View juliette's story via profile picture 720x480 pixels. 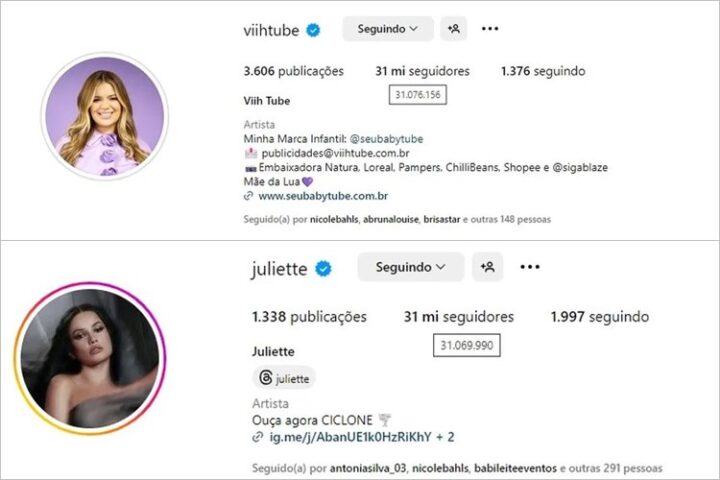[90, 359]
